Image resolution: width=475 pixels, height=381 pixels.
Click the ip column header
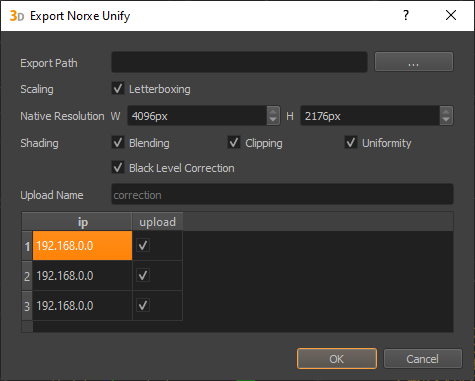click(82, 222)
